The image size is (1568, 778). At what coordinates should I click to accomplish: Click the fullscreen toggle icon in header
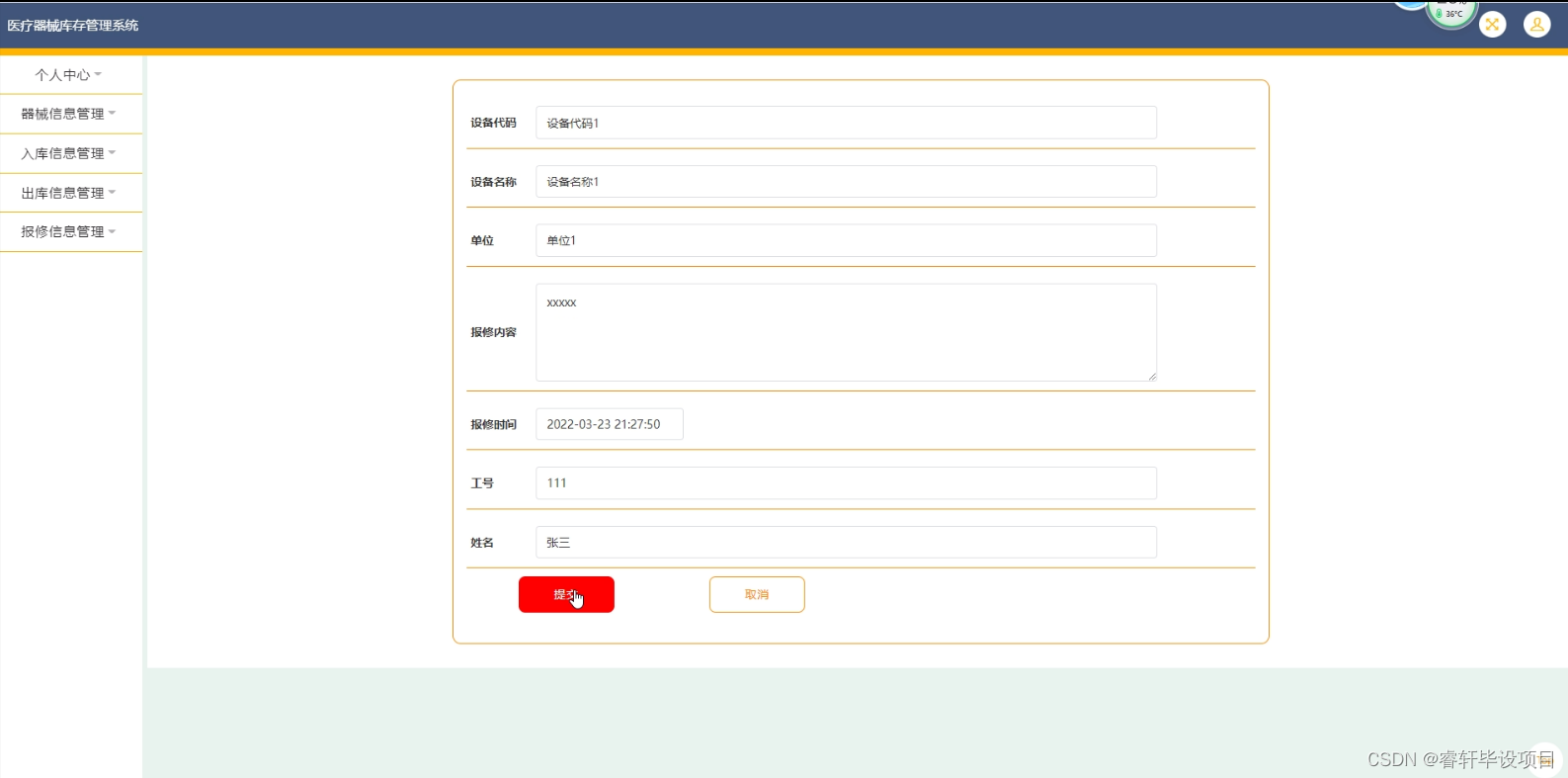[x=1492, y=24]
